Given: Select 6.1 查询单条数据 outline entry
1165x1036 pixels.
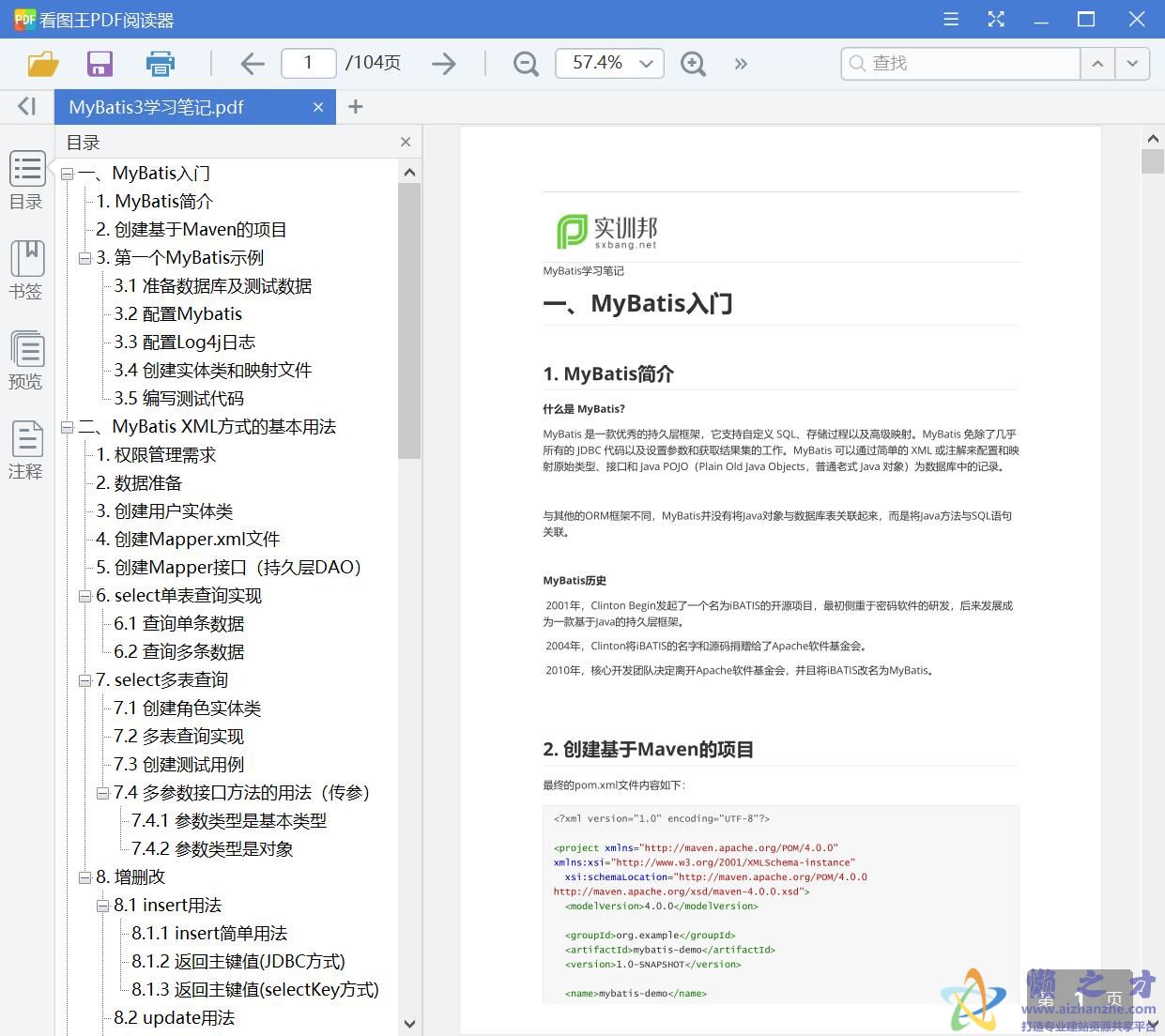Looking at the screenshot, I should (179, 624).
